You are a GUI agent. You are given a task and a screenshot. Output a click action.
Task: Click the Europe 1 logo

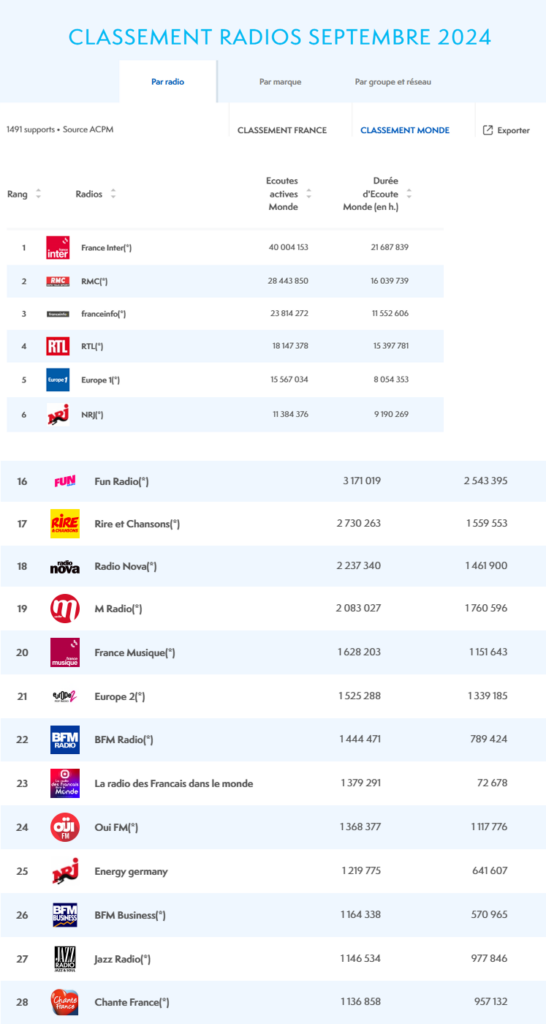pyautogui.click(x=57, y=379)
